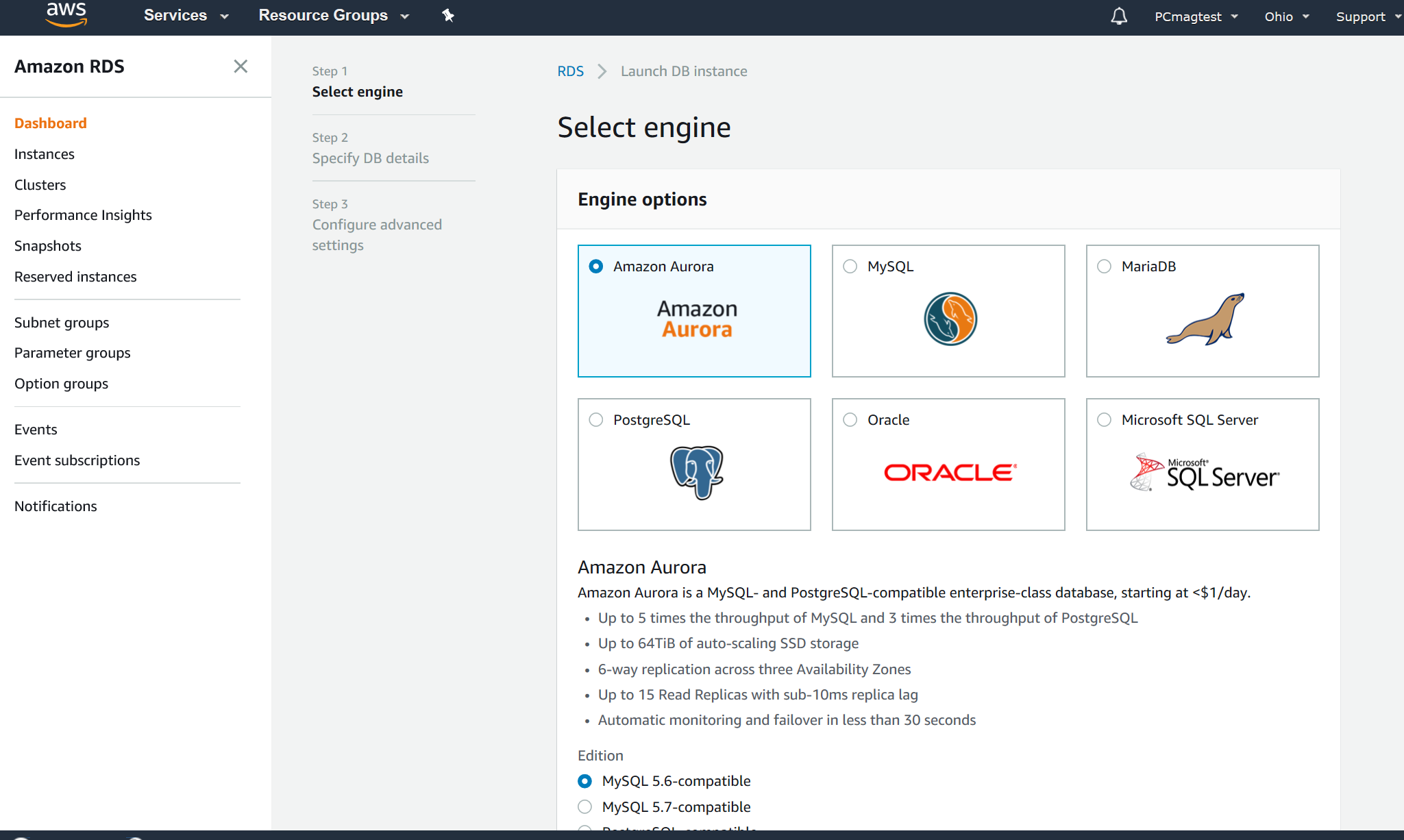Click the 6-way replication bullet text
Viewport: 1404px width, 840px height.
(754, 669)
